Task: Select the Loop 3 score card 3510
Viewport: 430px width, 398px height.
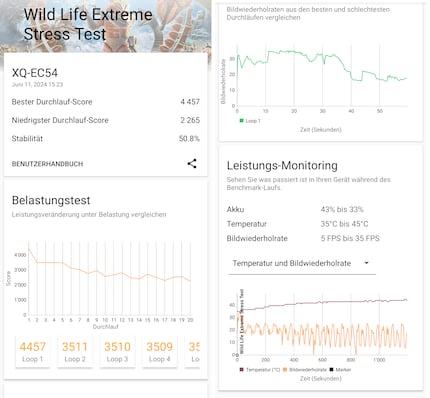Action: point(117,352)
